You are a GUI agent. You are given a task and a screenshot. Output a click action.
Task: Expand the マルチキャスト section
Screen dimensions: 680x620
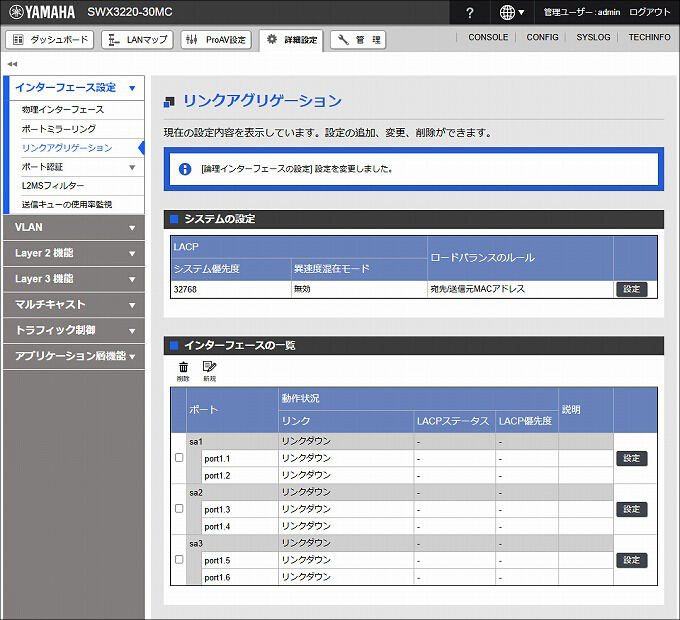[74, 305]
